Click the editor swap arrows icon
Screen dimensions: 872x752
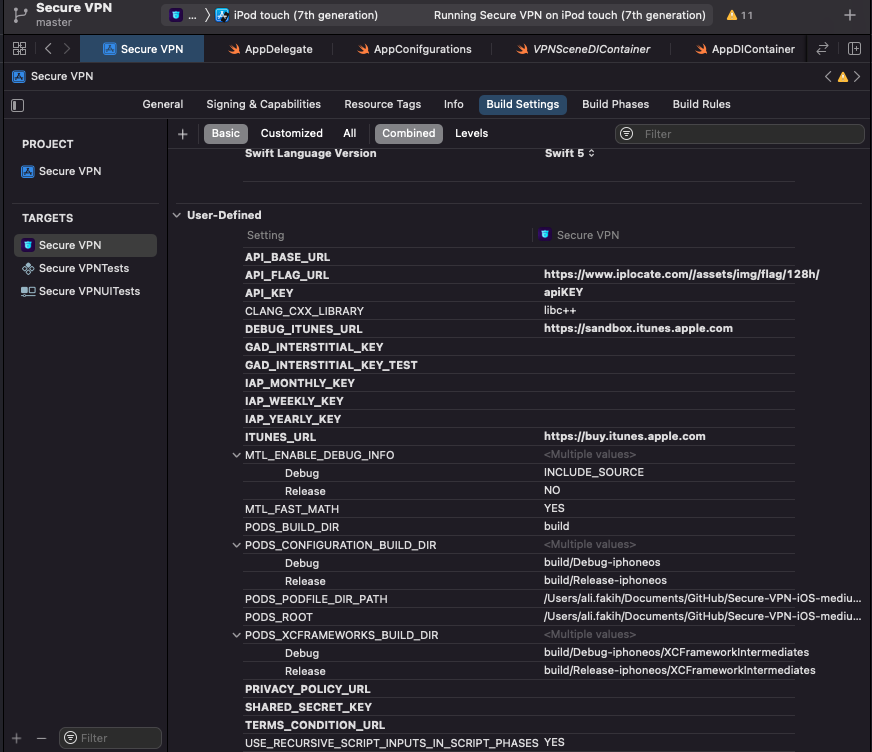[822, 49]
